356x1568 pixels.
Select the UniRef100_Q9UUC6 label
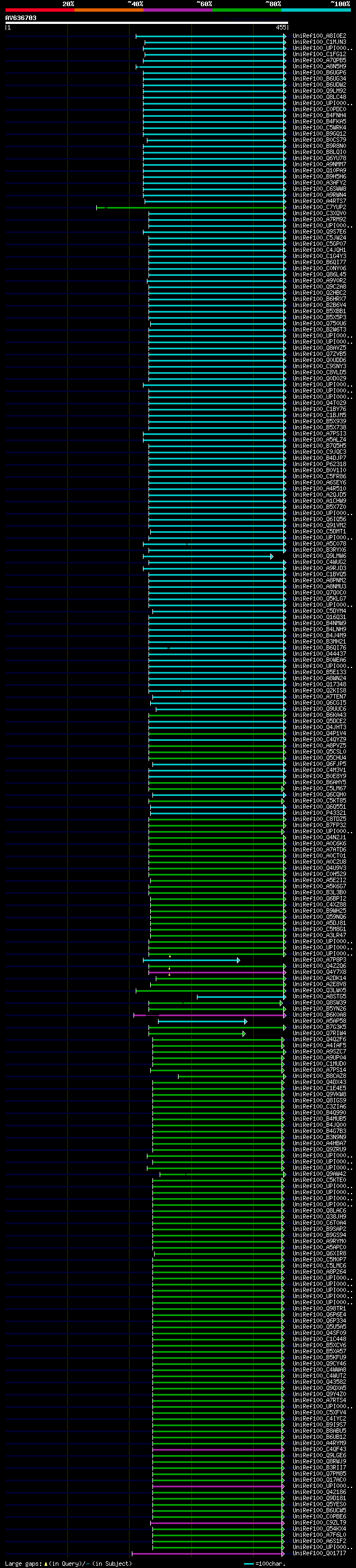point(319,709)
